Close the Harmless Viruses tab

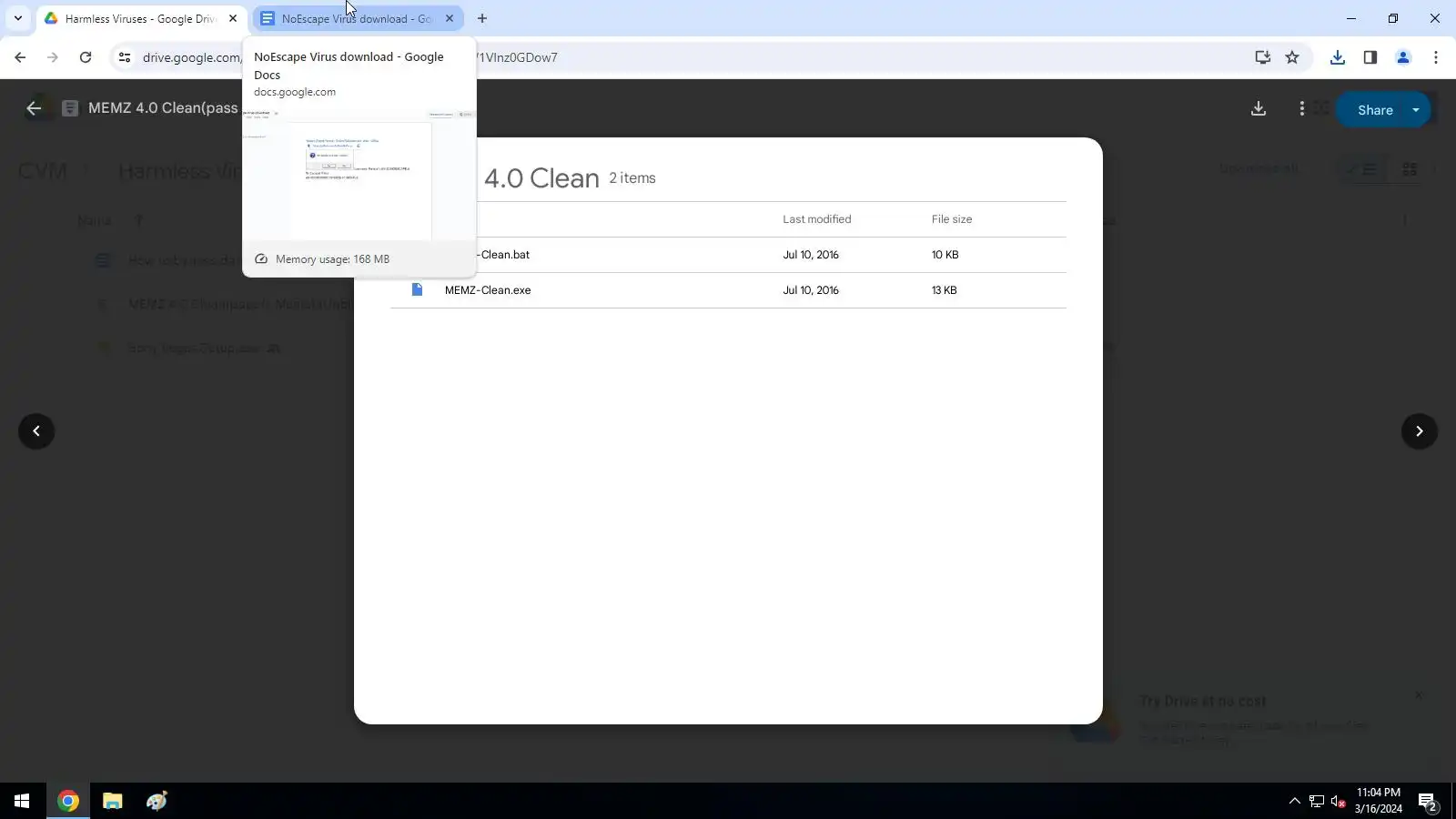(x=233, y=18)
